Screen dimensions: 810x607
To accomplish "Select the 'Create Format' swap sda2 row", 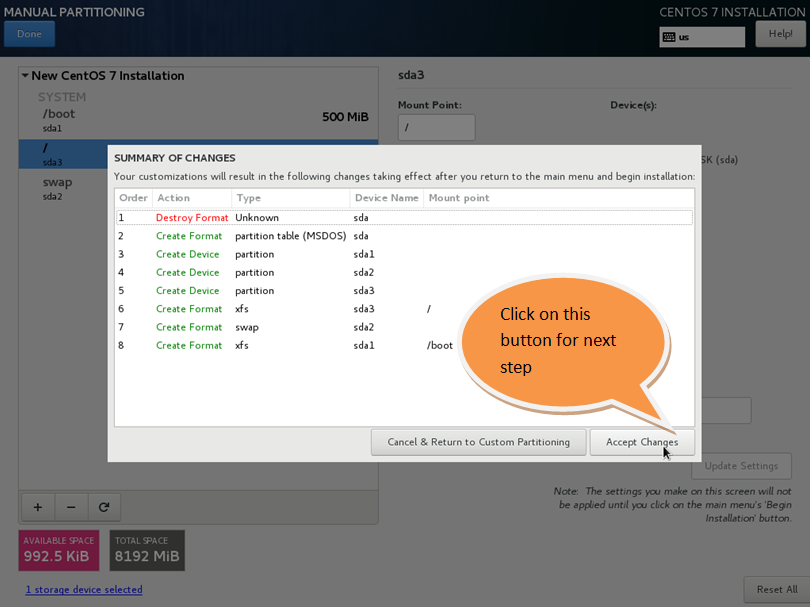I will pyautogui.click(x=404, y=327).
